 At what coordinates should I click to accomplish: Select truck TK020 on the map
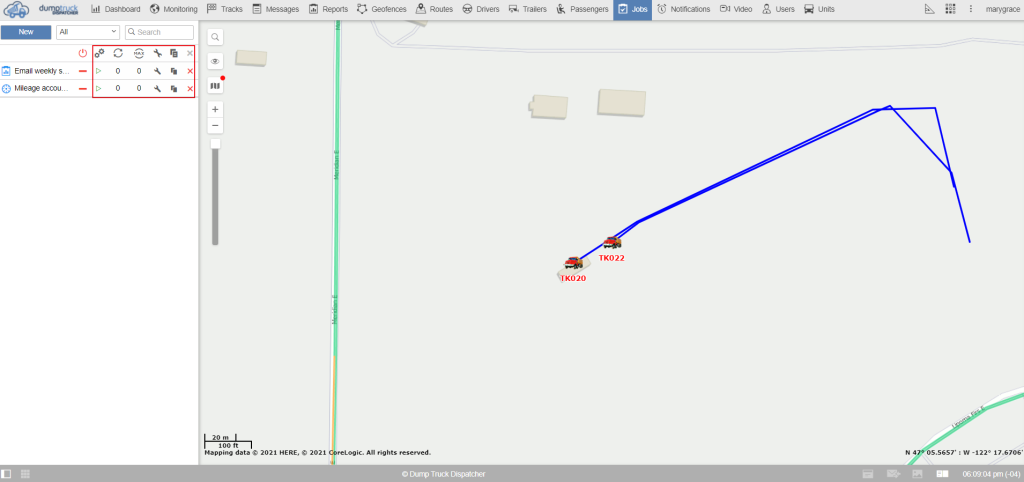573,263
